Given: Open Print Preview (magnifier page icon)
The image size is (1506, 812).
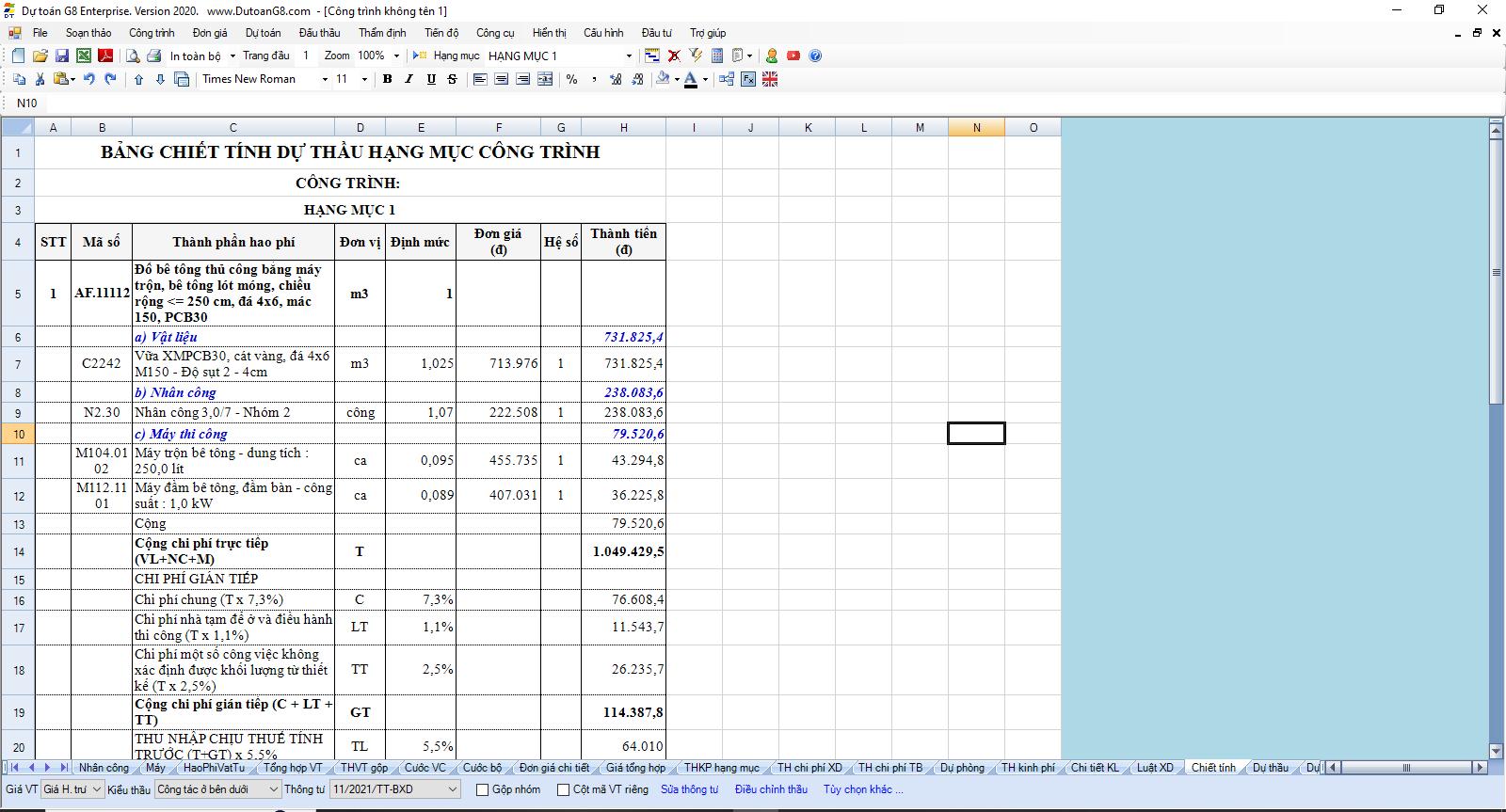Looking at the screenshot, I should pos(134,56).
